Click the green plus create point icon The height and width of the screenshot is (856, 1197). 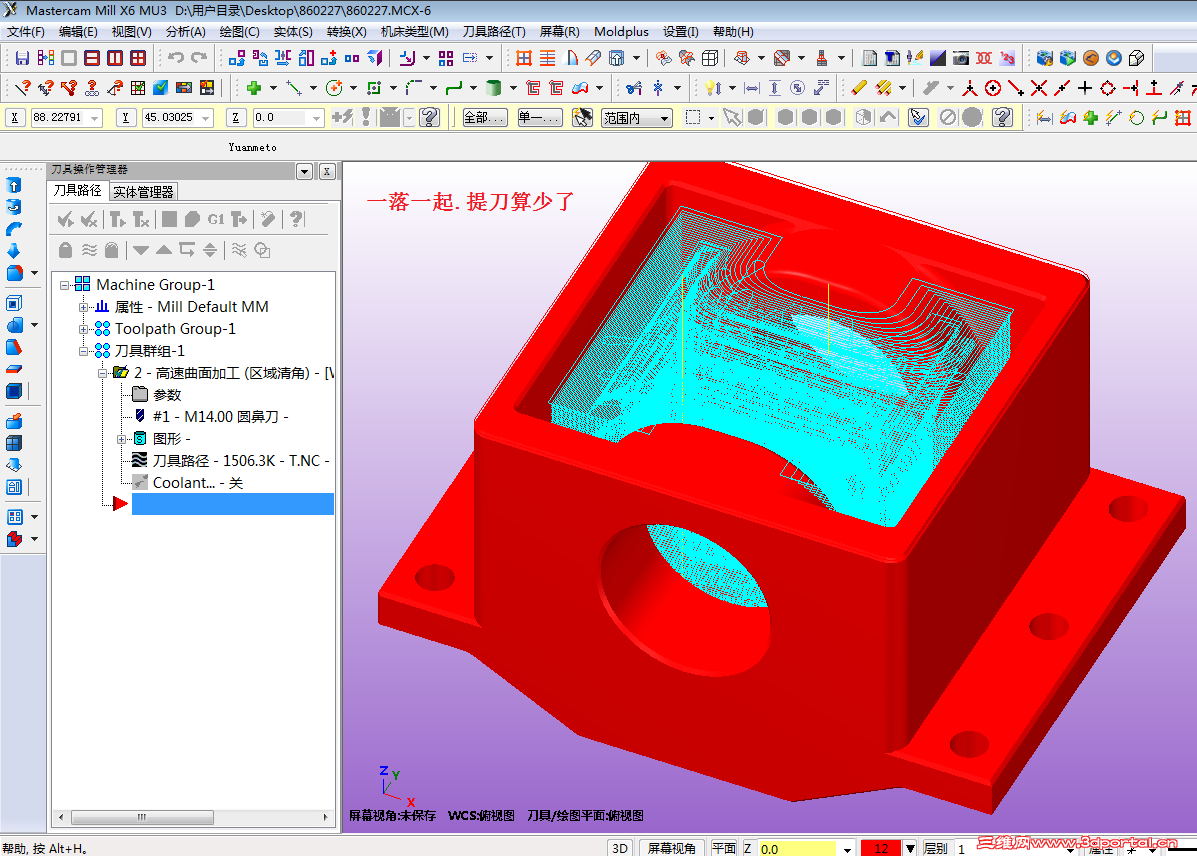[254, 88]
